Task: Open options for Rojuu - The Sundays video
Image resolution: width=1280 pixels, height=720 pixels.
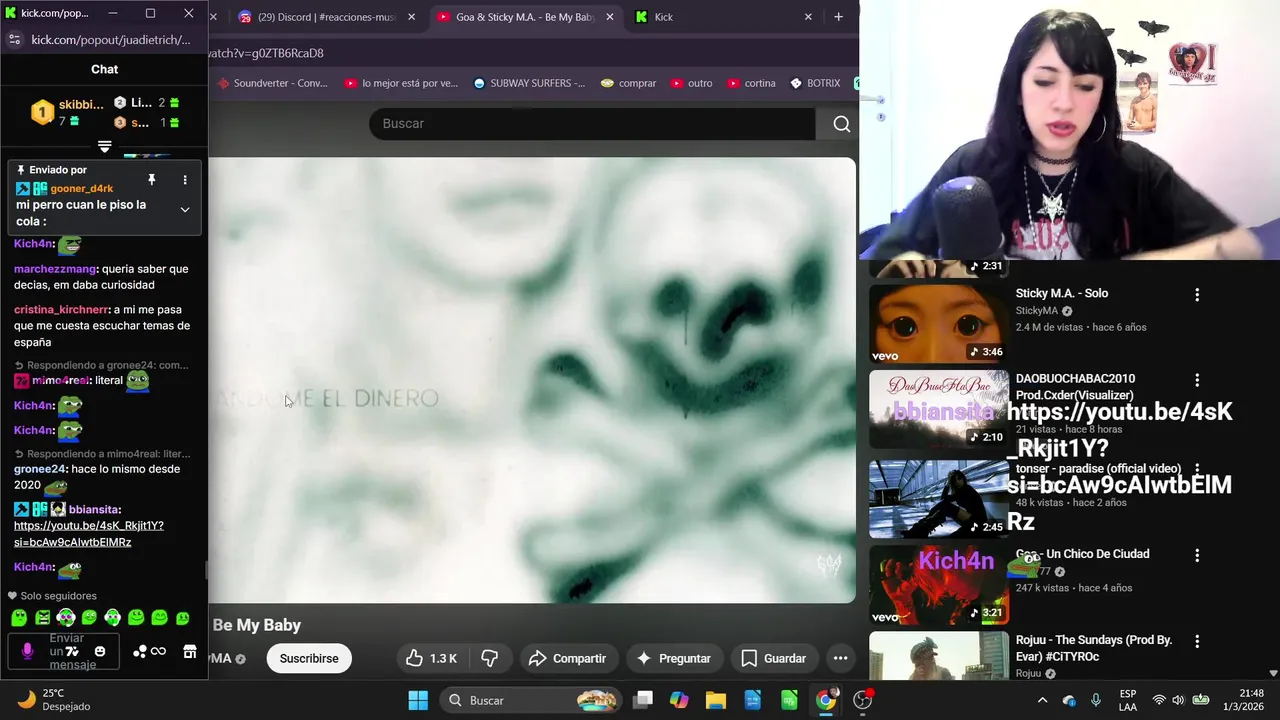Action: 1197,641
